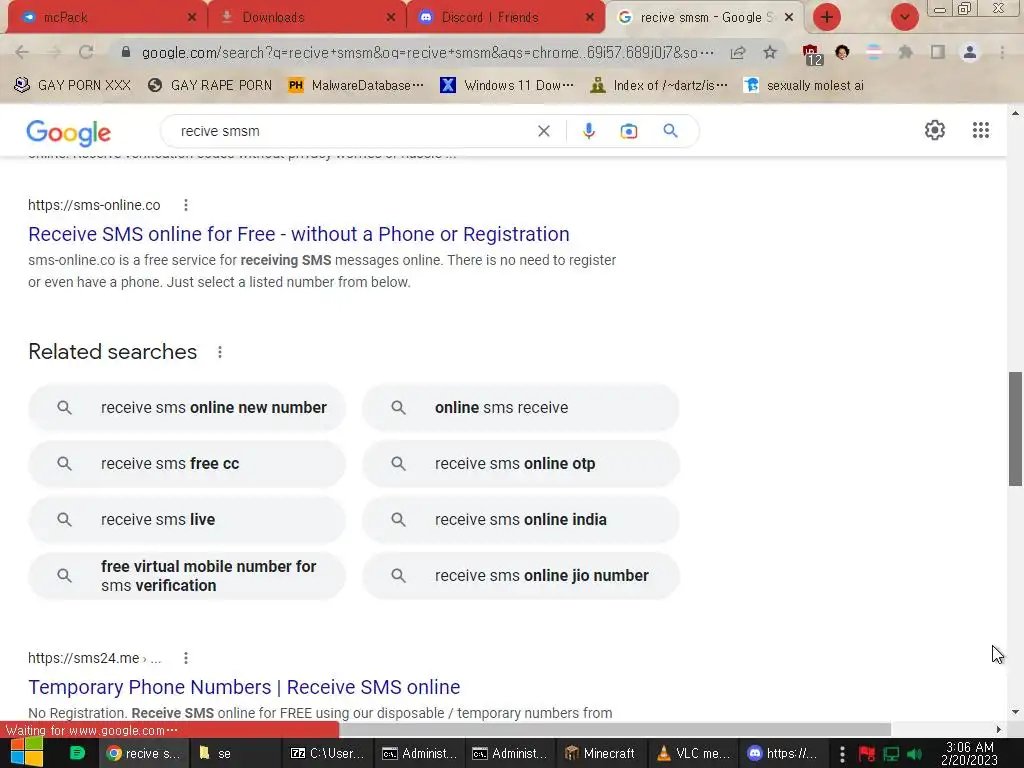This screenshot has height=768, width=1024.
Task: Reload the current page
Action: click(86, 52)
